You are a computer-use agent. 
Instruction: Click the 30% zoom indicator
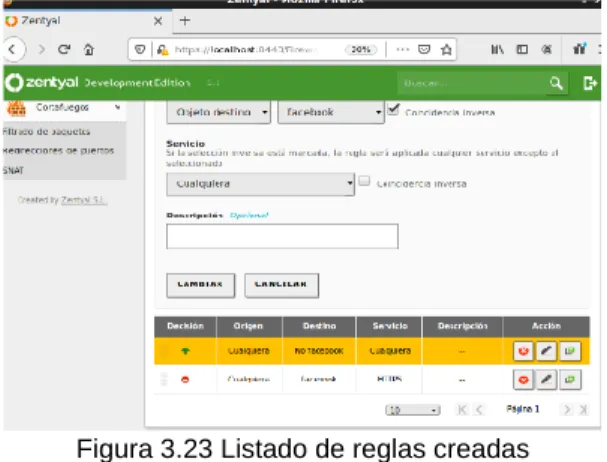361,50
